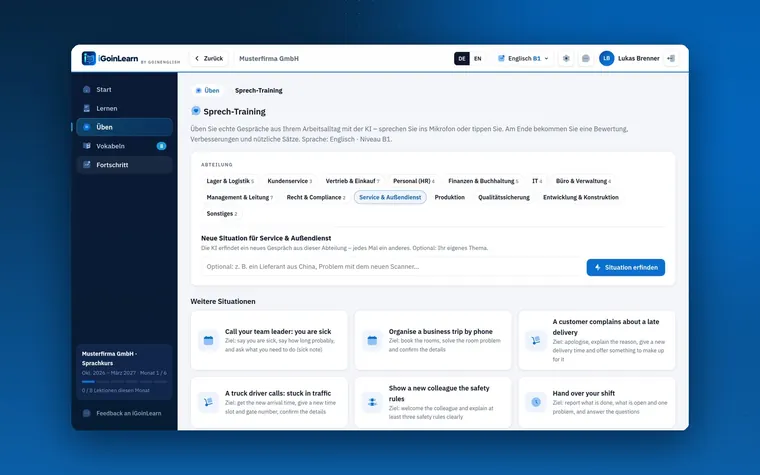This screenshot has height=475, width=760.
Task: Switch interface language to DE
Action: coord(461,58)
